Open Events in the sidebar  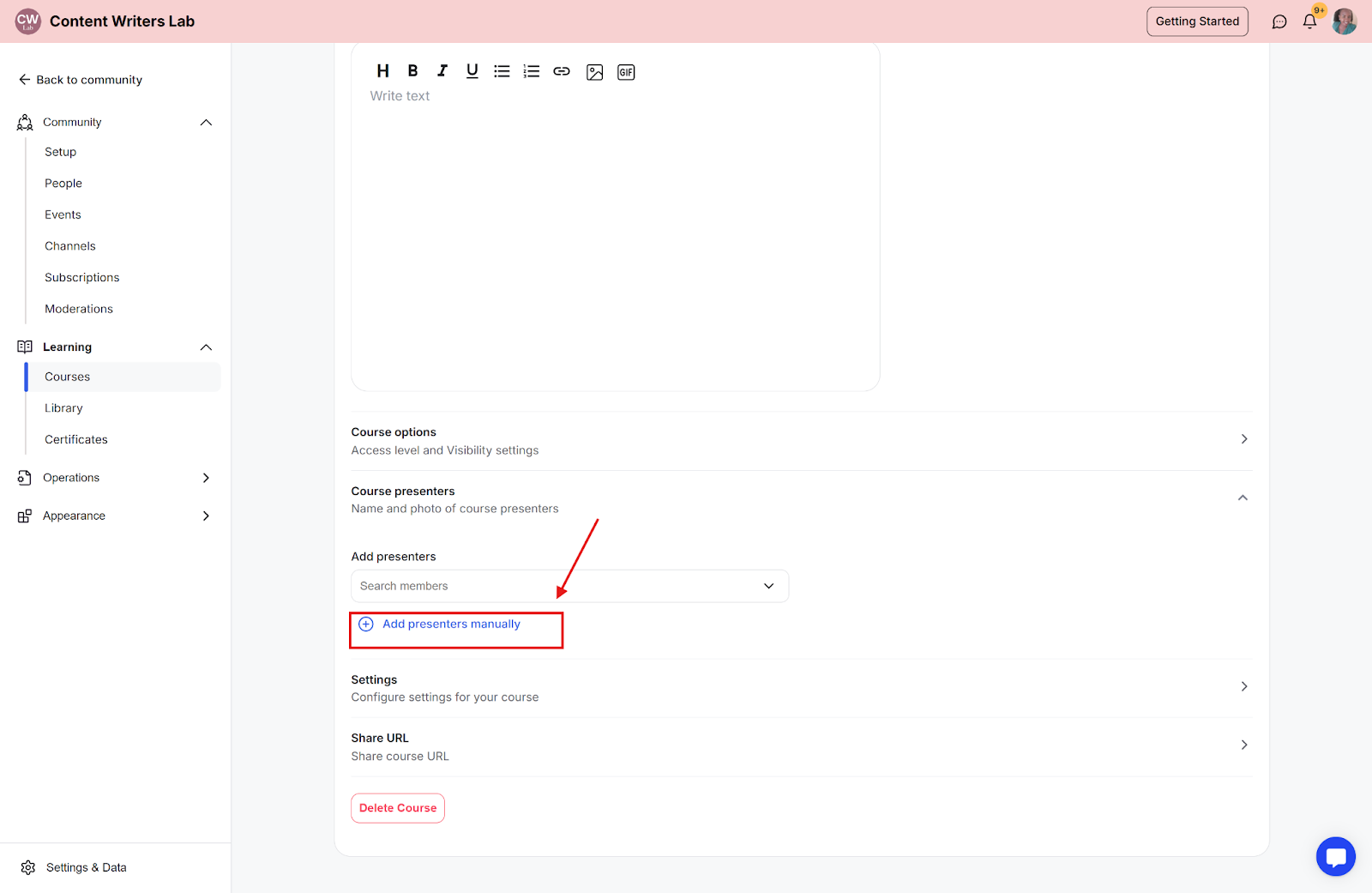pos(63,214)
